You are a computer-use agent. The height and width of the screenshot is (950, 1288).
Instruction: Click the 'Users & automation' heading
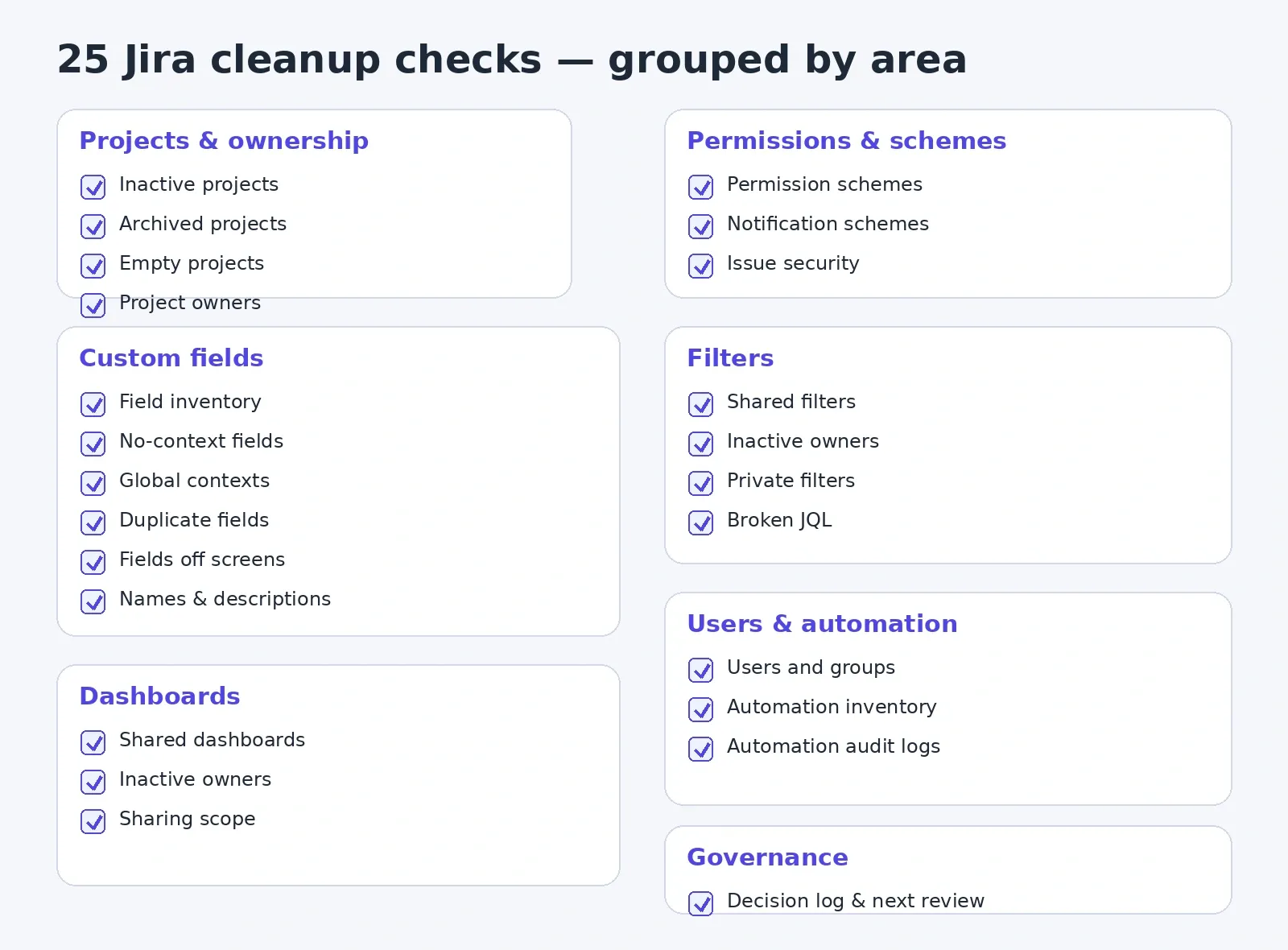click(x=822, y=624)
